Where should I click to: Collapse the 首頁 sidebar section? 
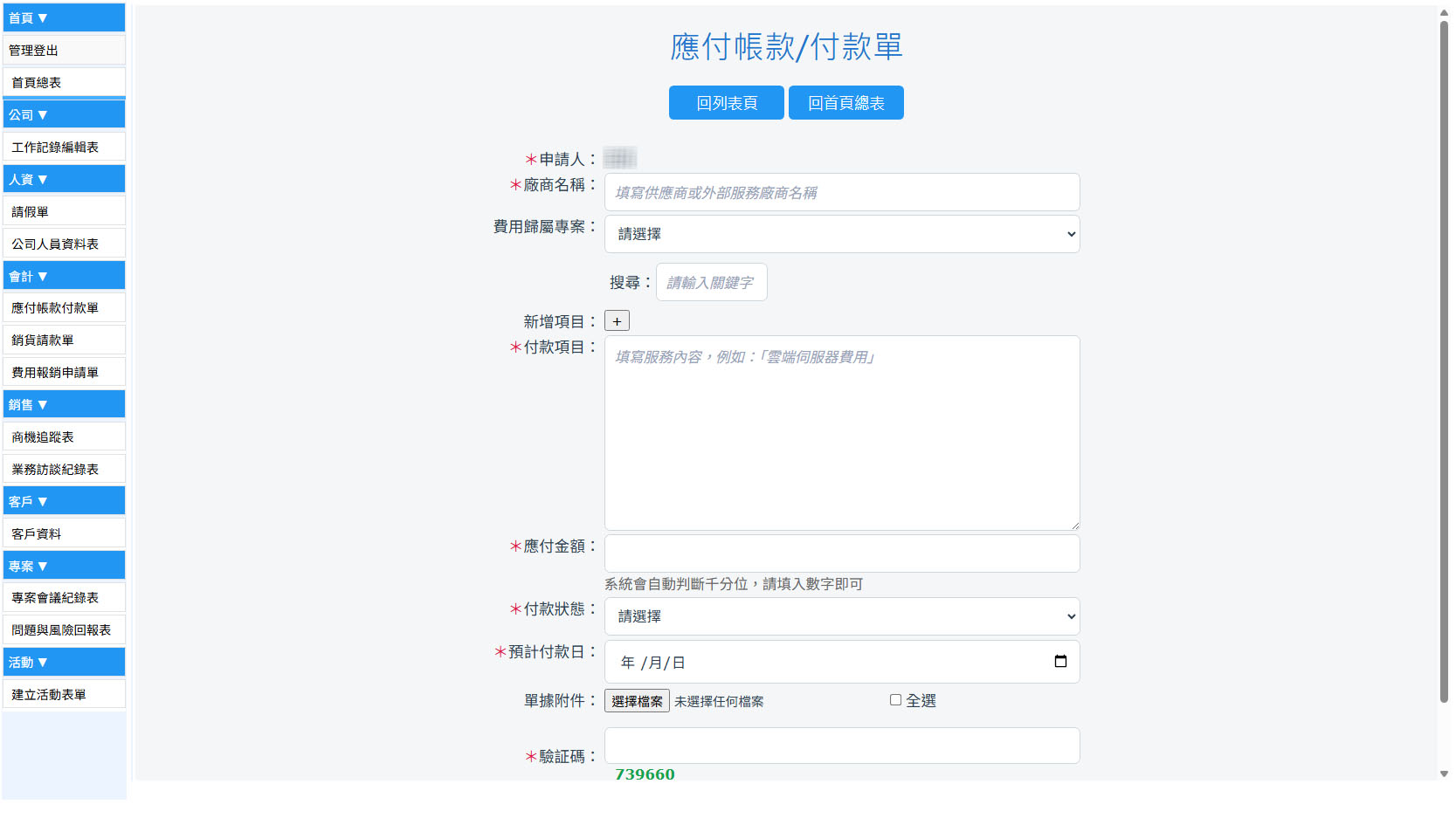pyautogui.click(x=64, y=17)
